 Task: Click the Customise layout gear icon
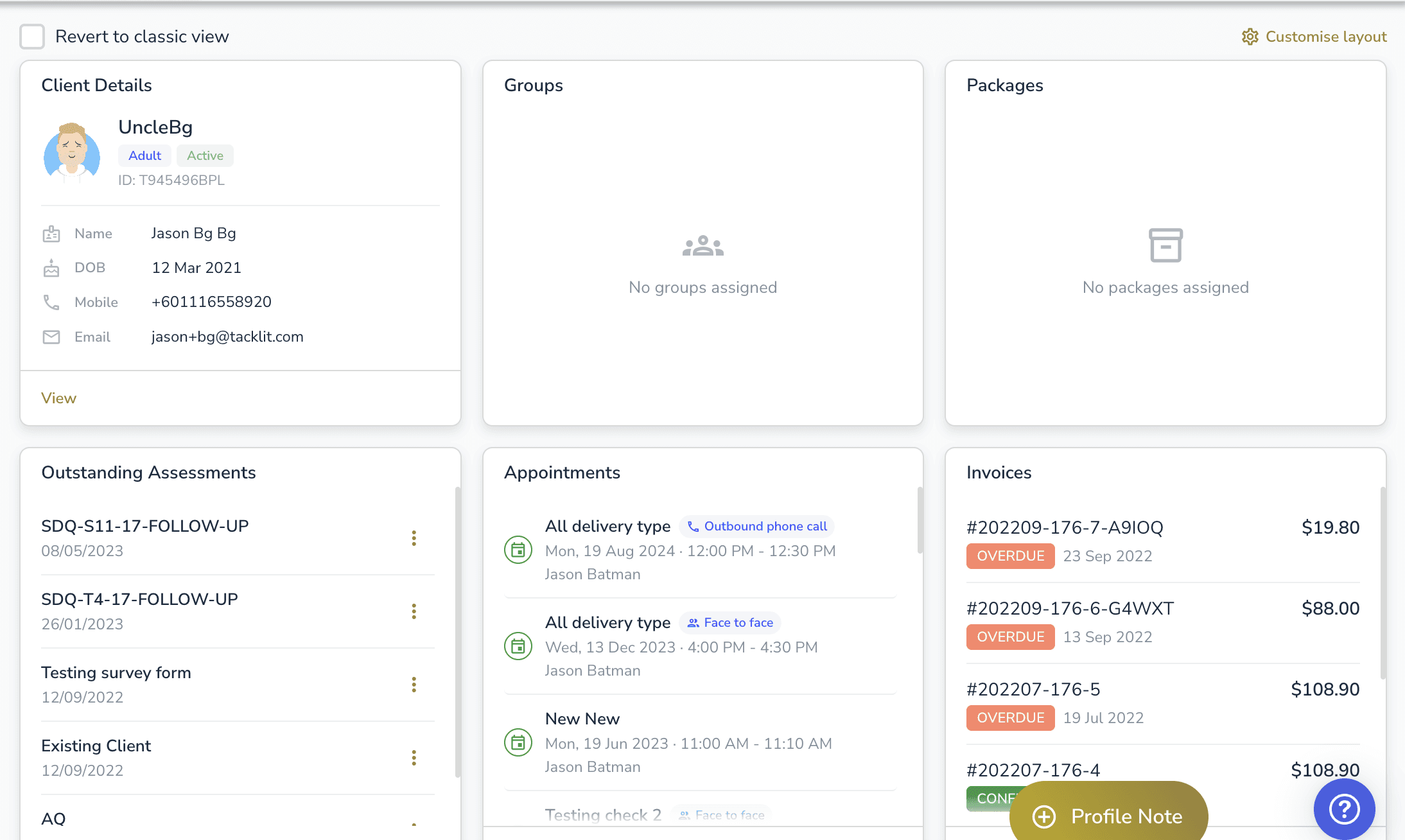(1250, 37)
